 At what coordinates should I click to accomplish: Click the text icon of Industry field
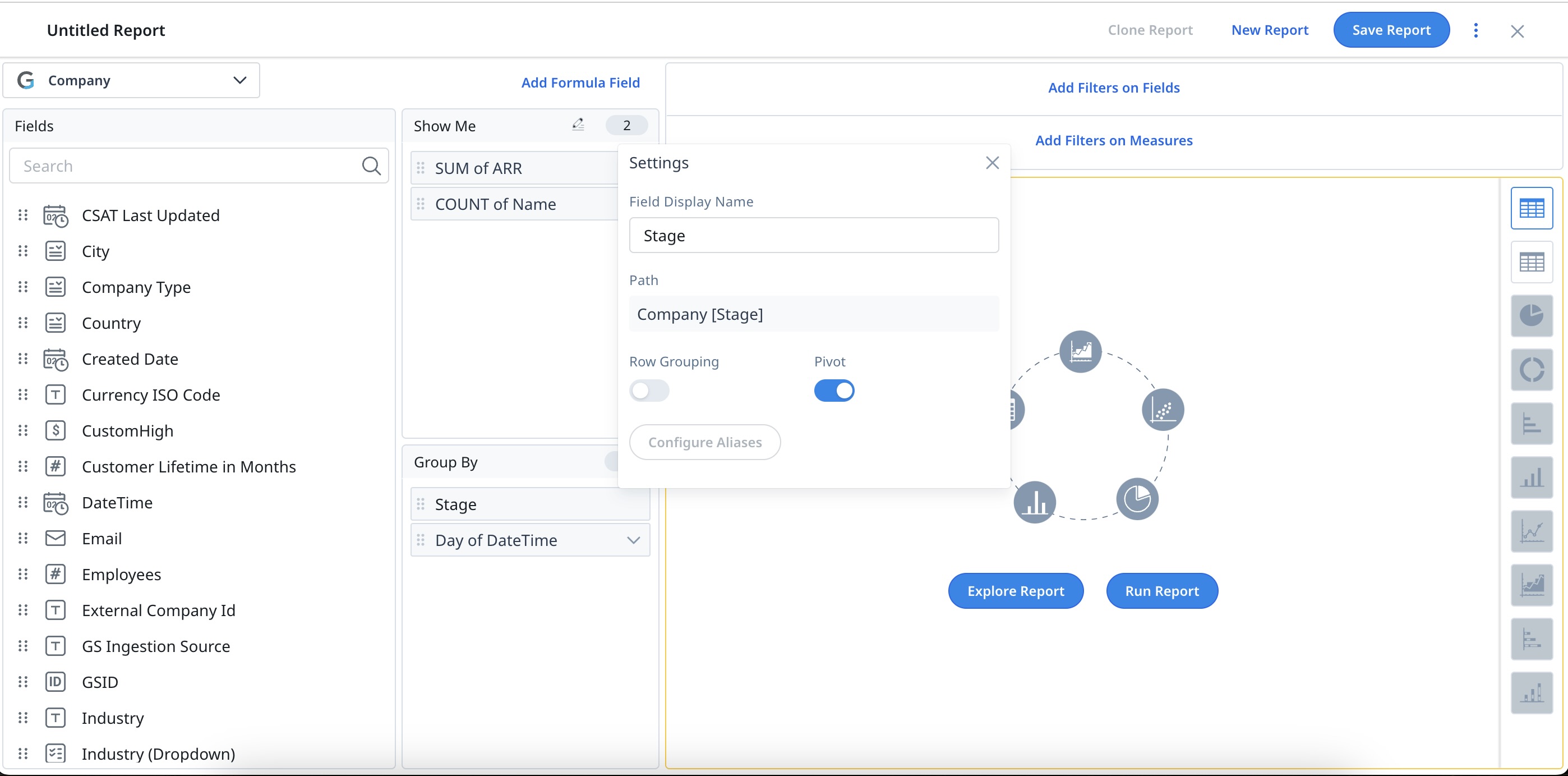pos(56,718)
